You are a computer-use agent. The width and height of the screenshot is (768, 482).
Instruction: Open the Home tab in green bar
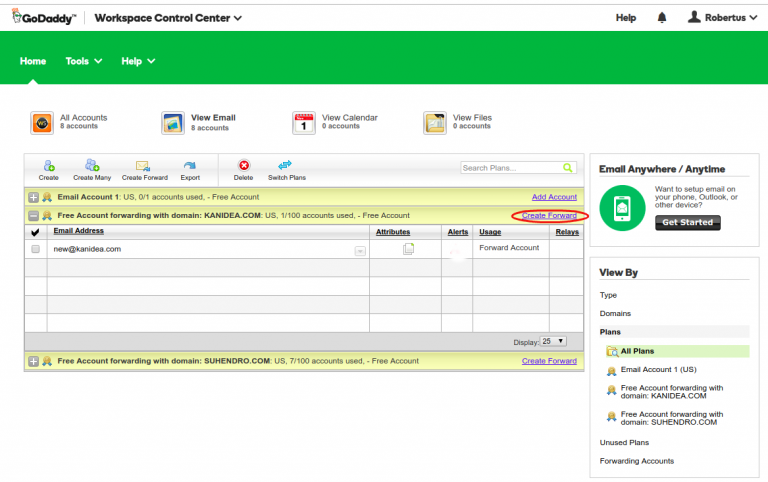click(33, 61)
